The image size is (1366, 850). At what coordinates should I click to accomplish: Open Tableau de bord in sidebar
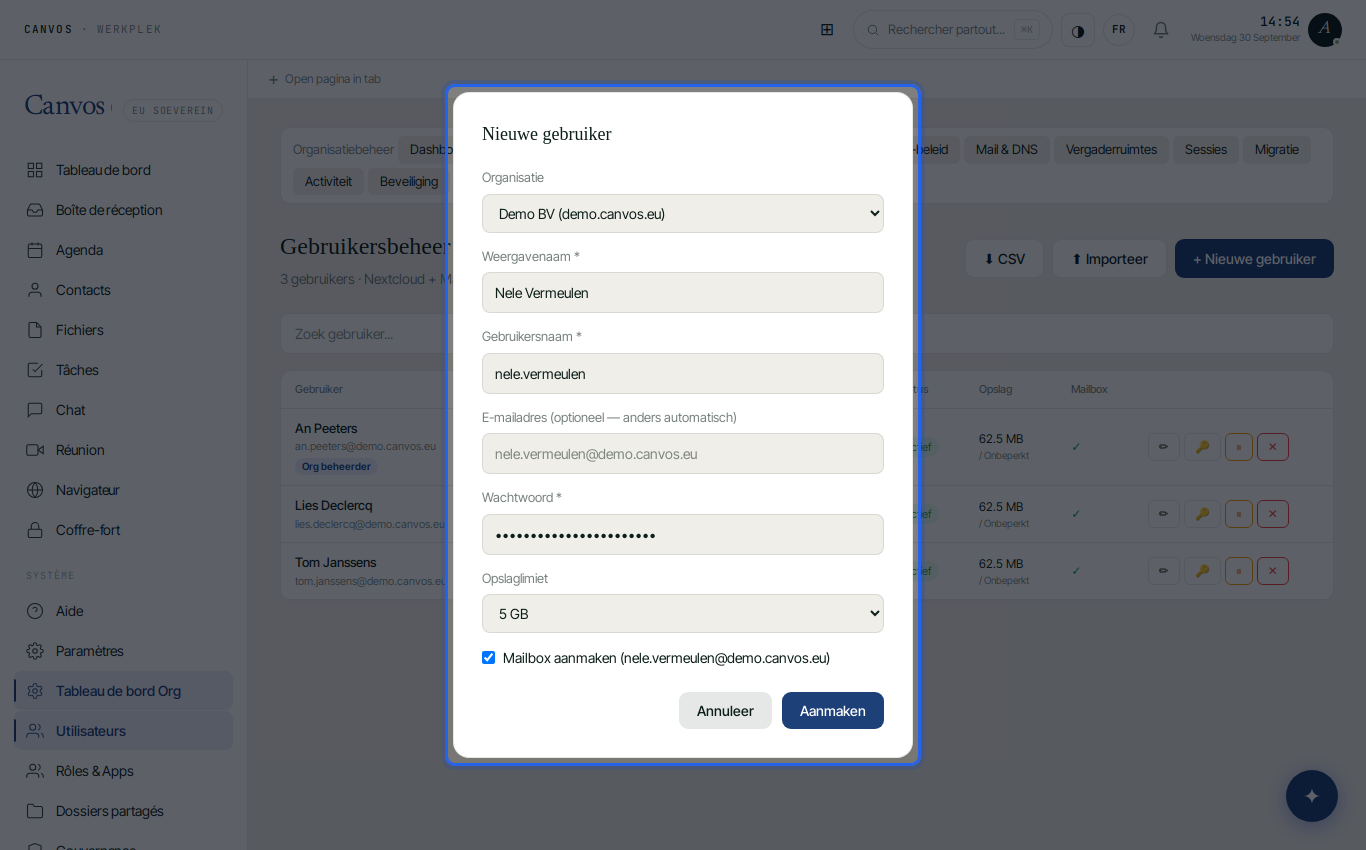pyautogui.click(x=123, y=170)
